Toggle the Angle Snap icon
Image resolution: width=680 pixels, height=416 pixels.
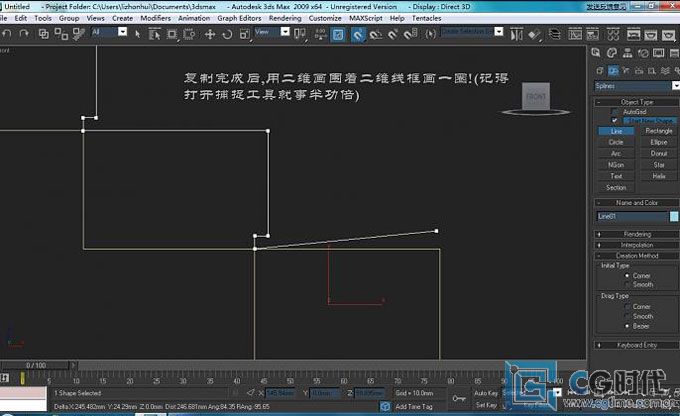click(376, 34)
